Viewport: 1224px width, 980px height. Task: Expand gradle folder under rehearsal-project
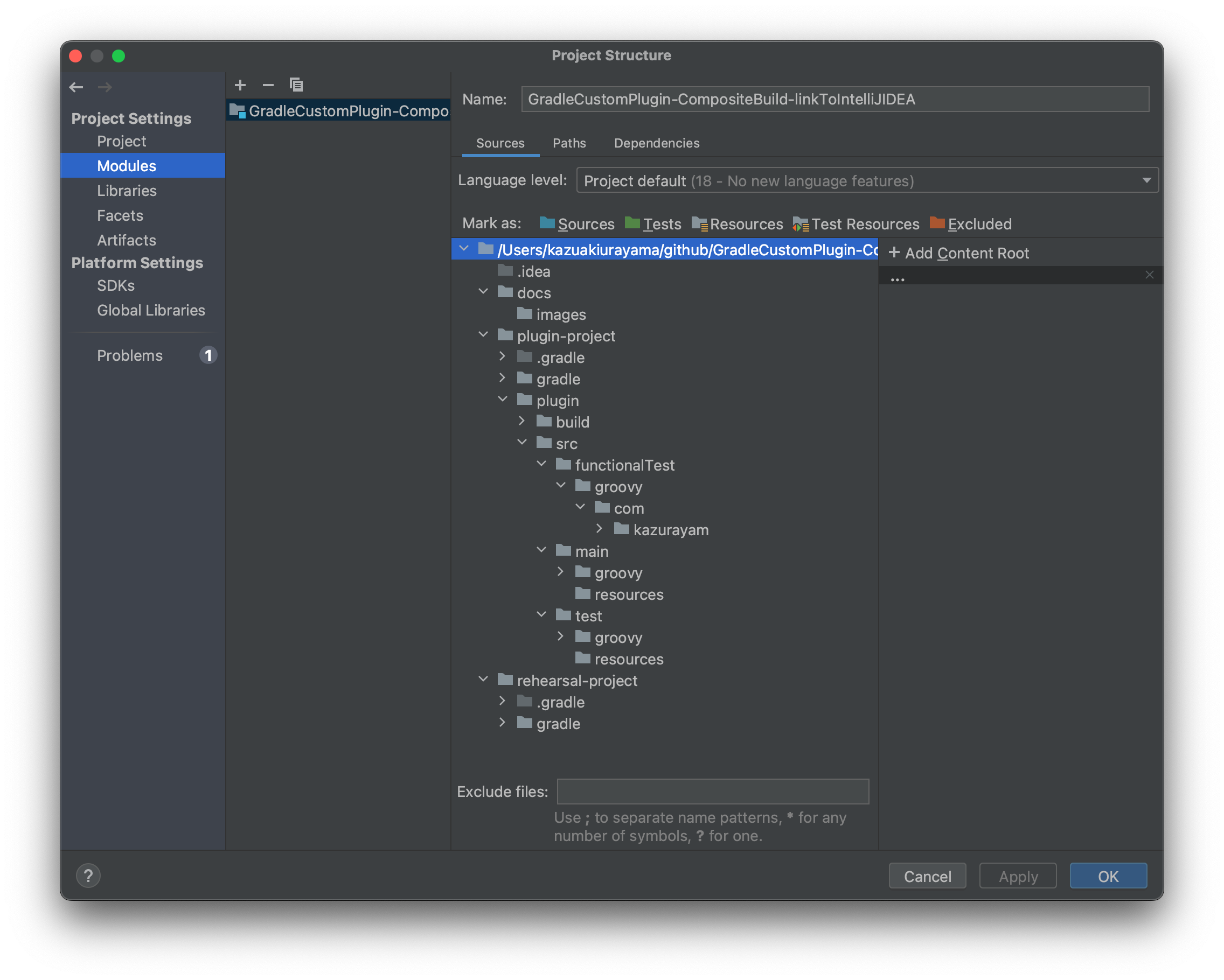tap(503, 723)
